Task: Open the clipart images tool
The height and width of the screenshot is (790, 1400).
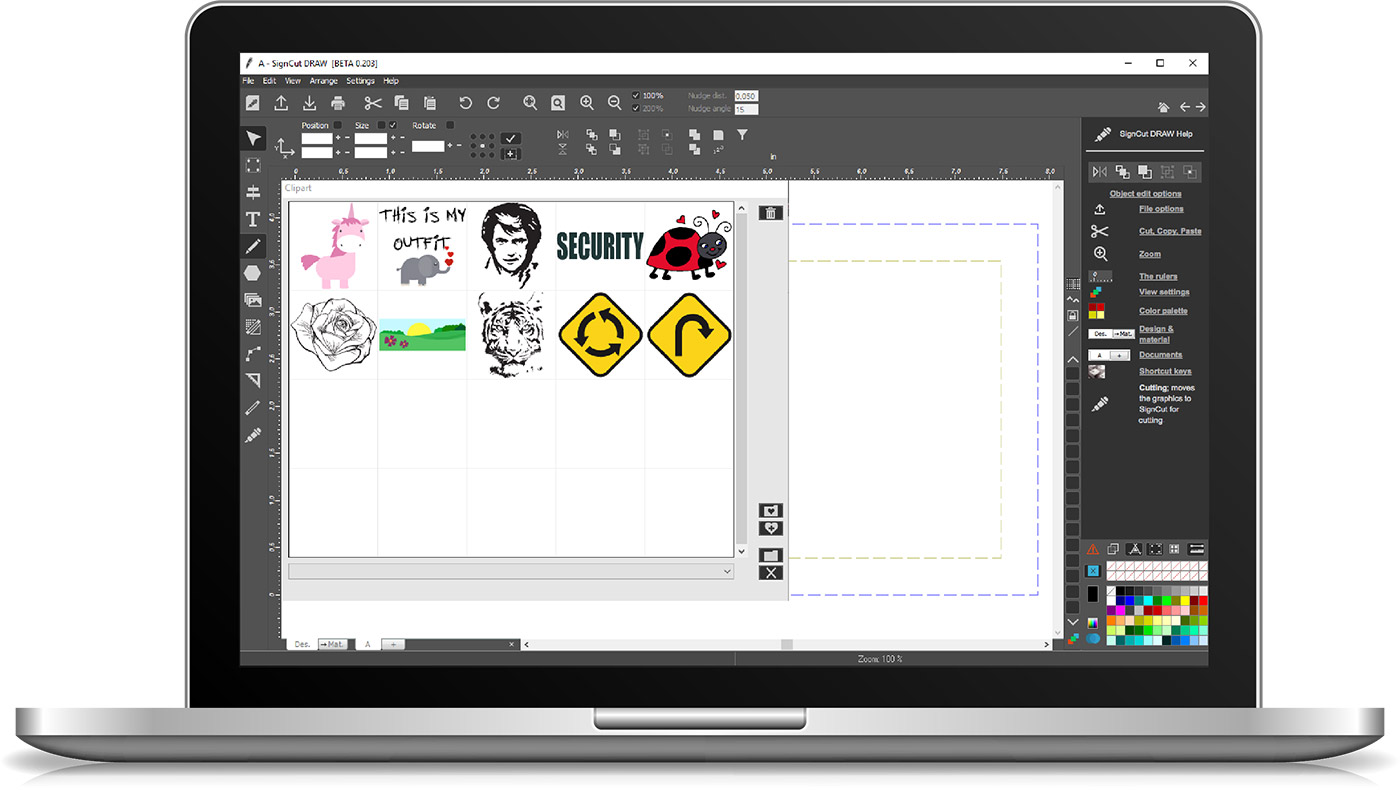Action: point(253,300)
